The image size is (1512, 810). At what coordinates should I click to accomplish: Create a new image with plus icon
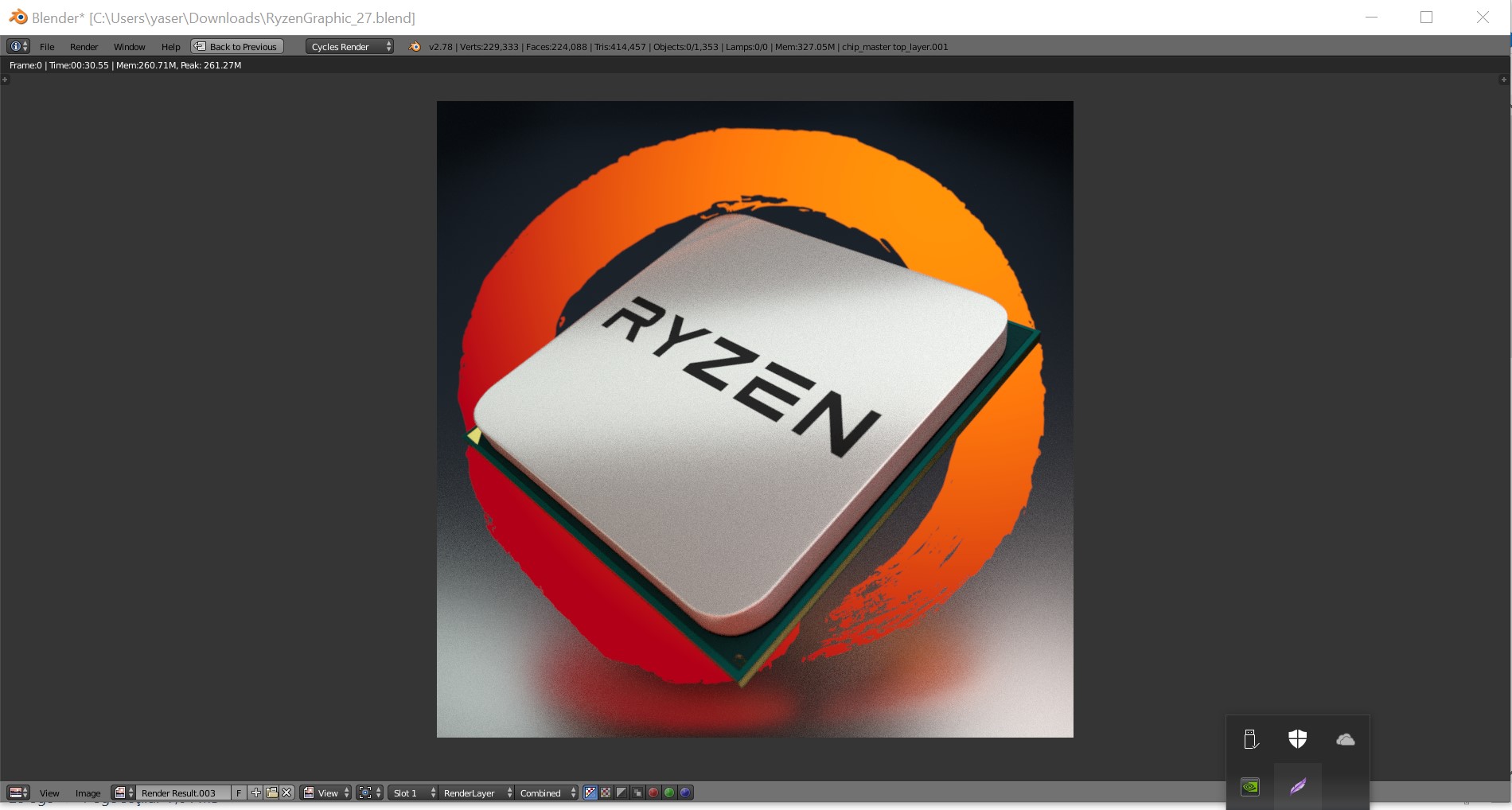point(255,792)
